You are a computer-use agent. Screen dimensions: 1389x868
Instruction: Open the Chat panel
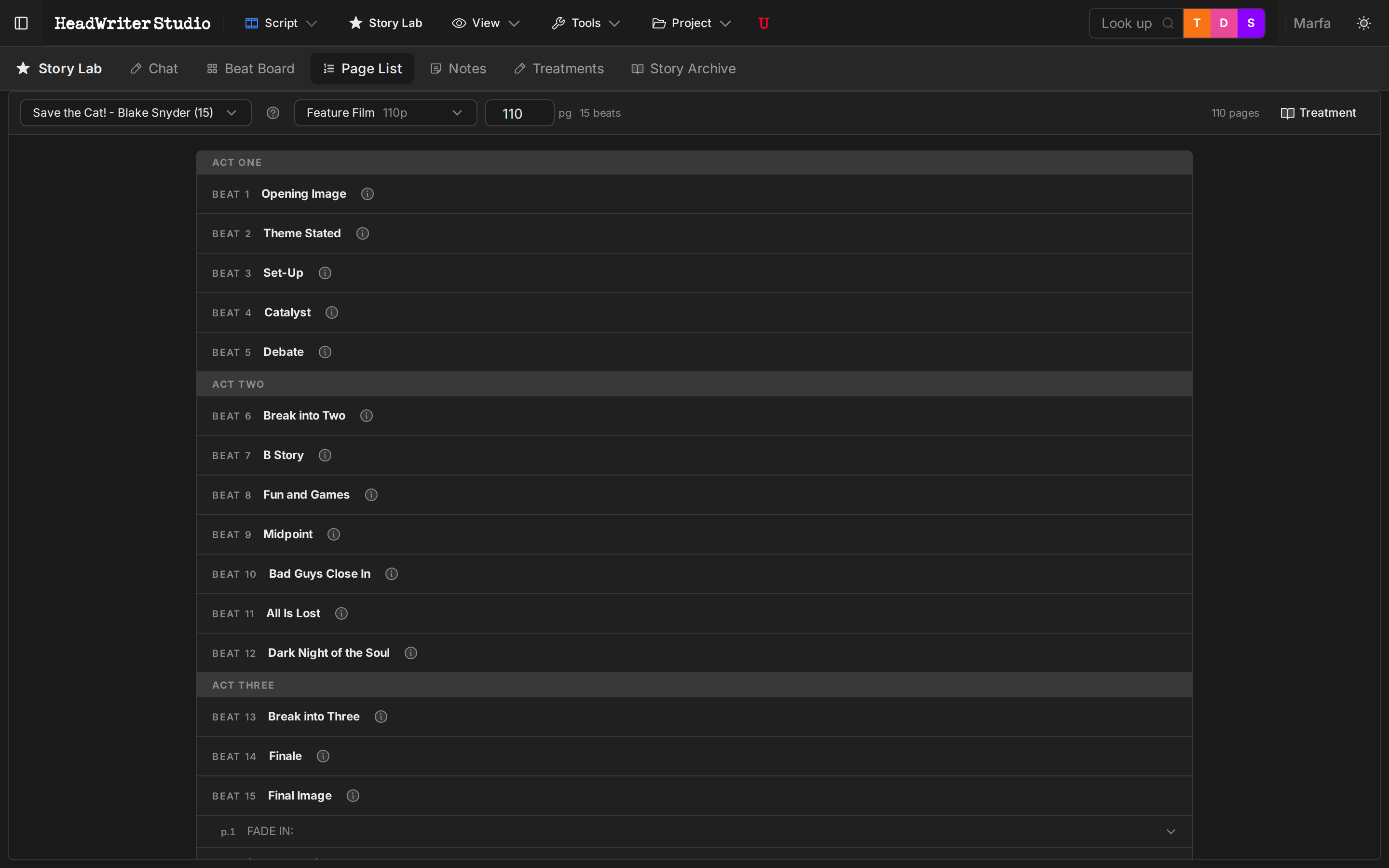click(x=154, y=68)
